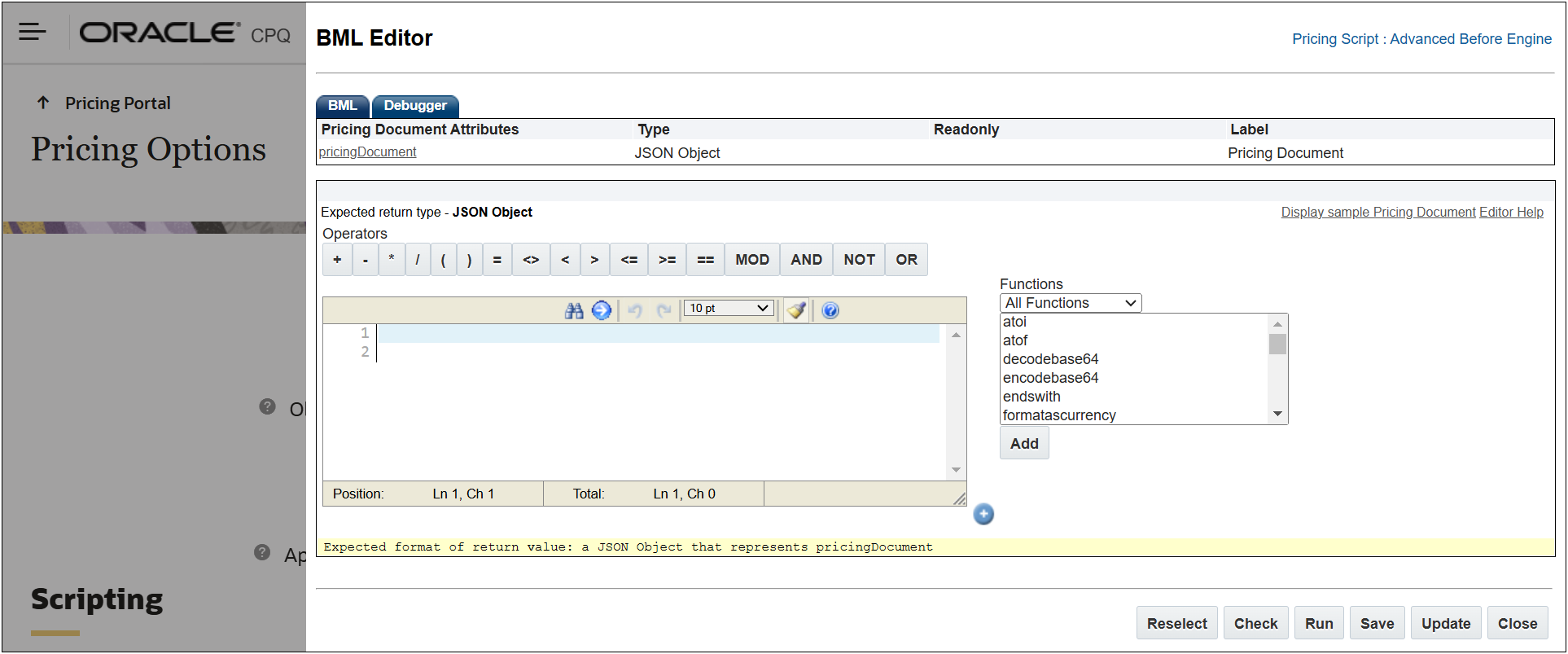This screenshot has width=1568, height=654.
Task: Select encodebase64 in the functions list
Action: coord(1133,378)
